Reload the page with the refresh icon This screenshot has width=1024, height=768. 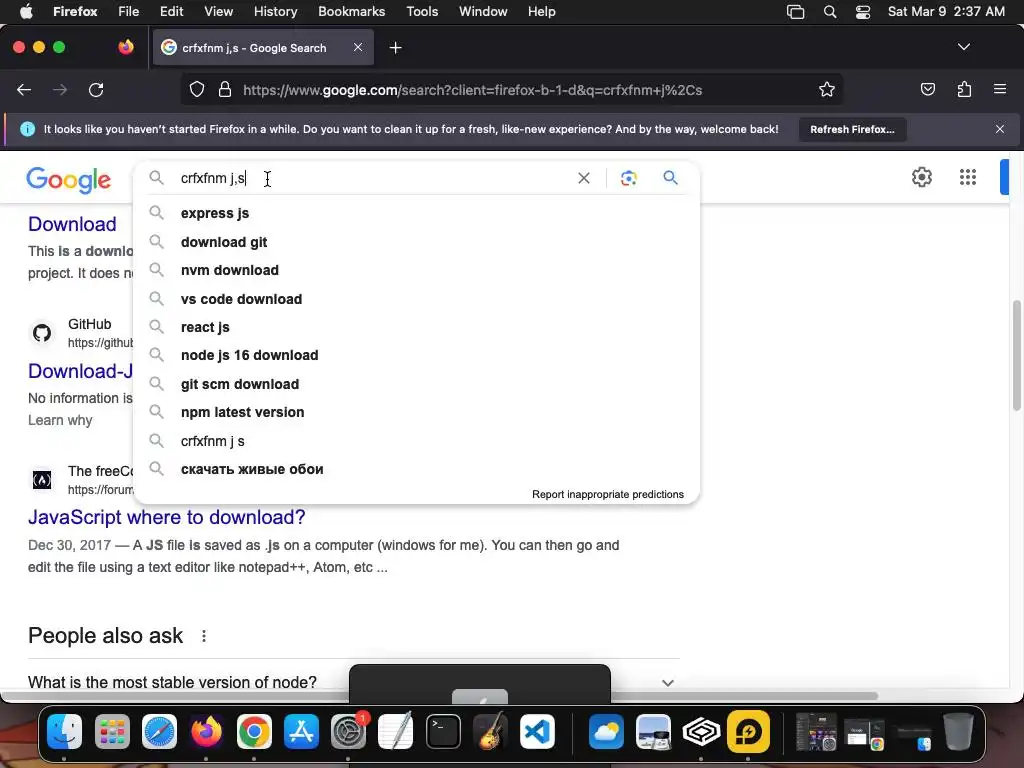tap(96, 90)
